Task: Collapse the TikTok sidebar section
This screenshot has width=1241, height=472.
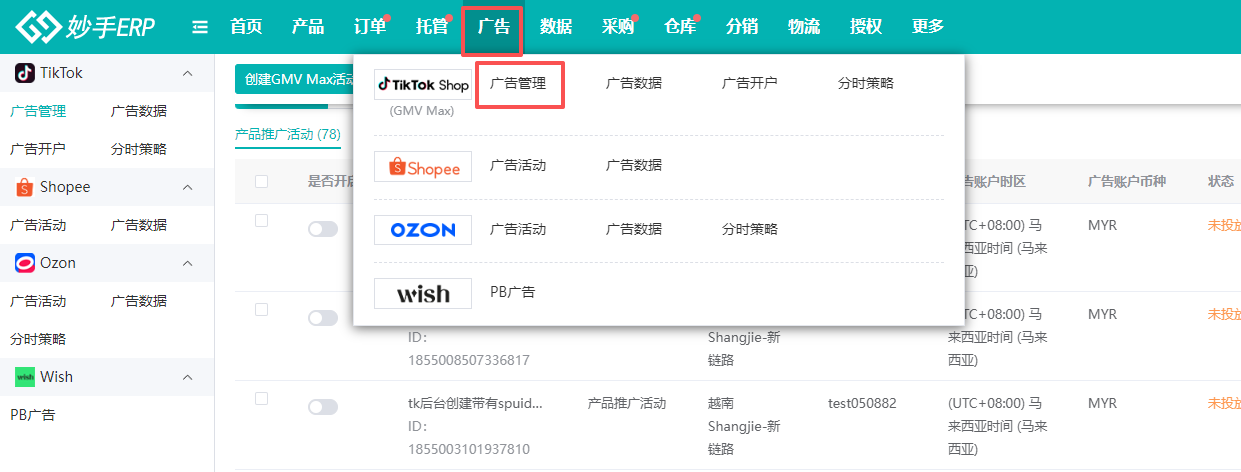Action: (x=187, y=73)
